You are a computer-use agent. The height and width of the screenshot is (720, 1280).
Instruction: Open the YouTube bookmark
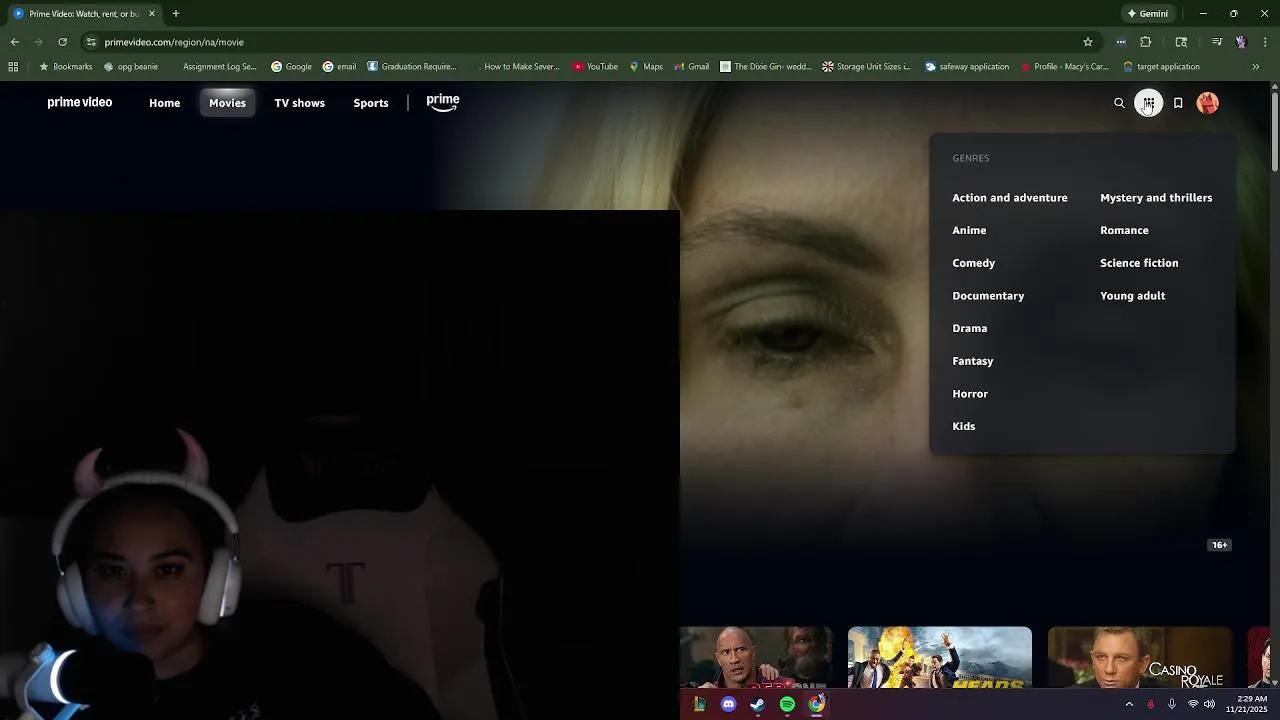click(x=595, y=67)
